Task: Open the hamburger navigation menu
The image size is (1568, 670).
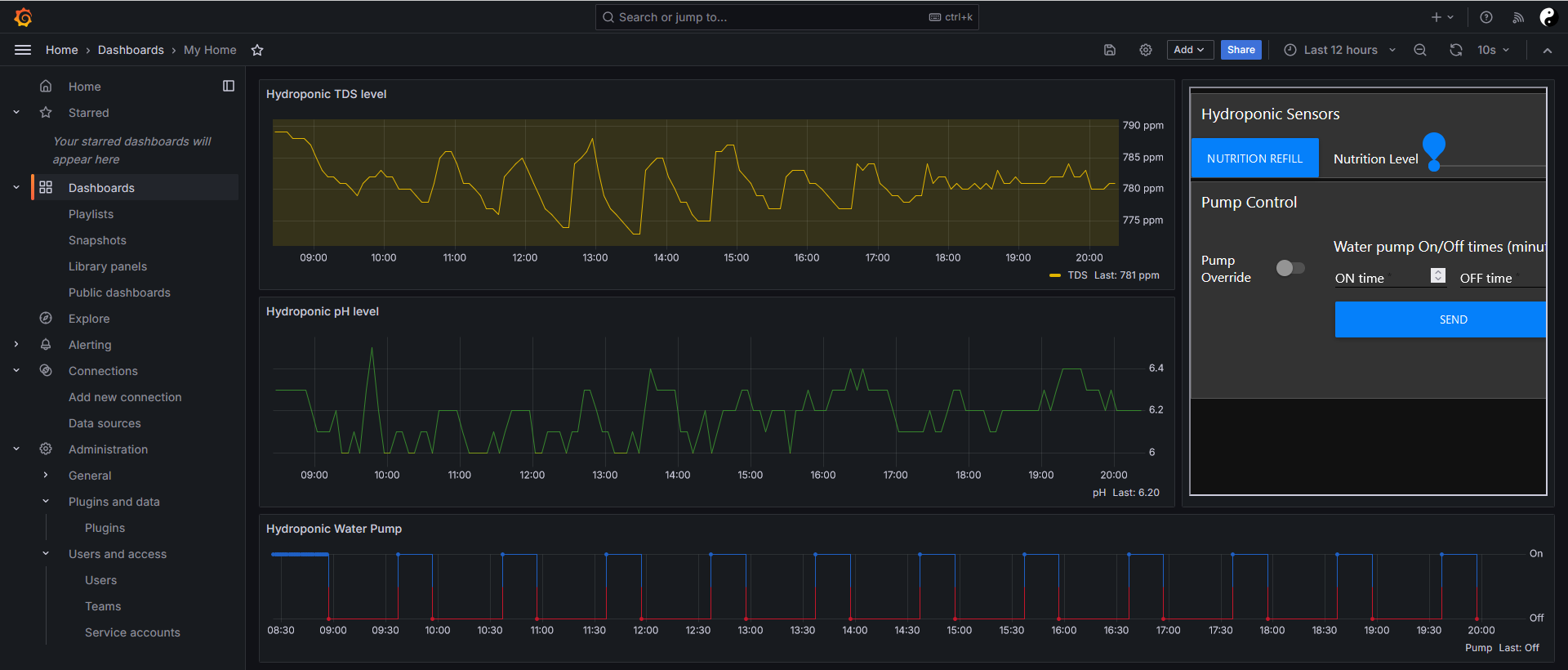Action: (x=23, y=50)
